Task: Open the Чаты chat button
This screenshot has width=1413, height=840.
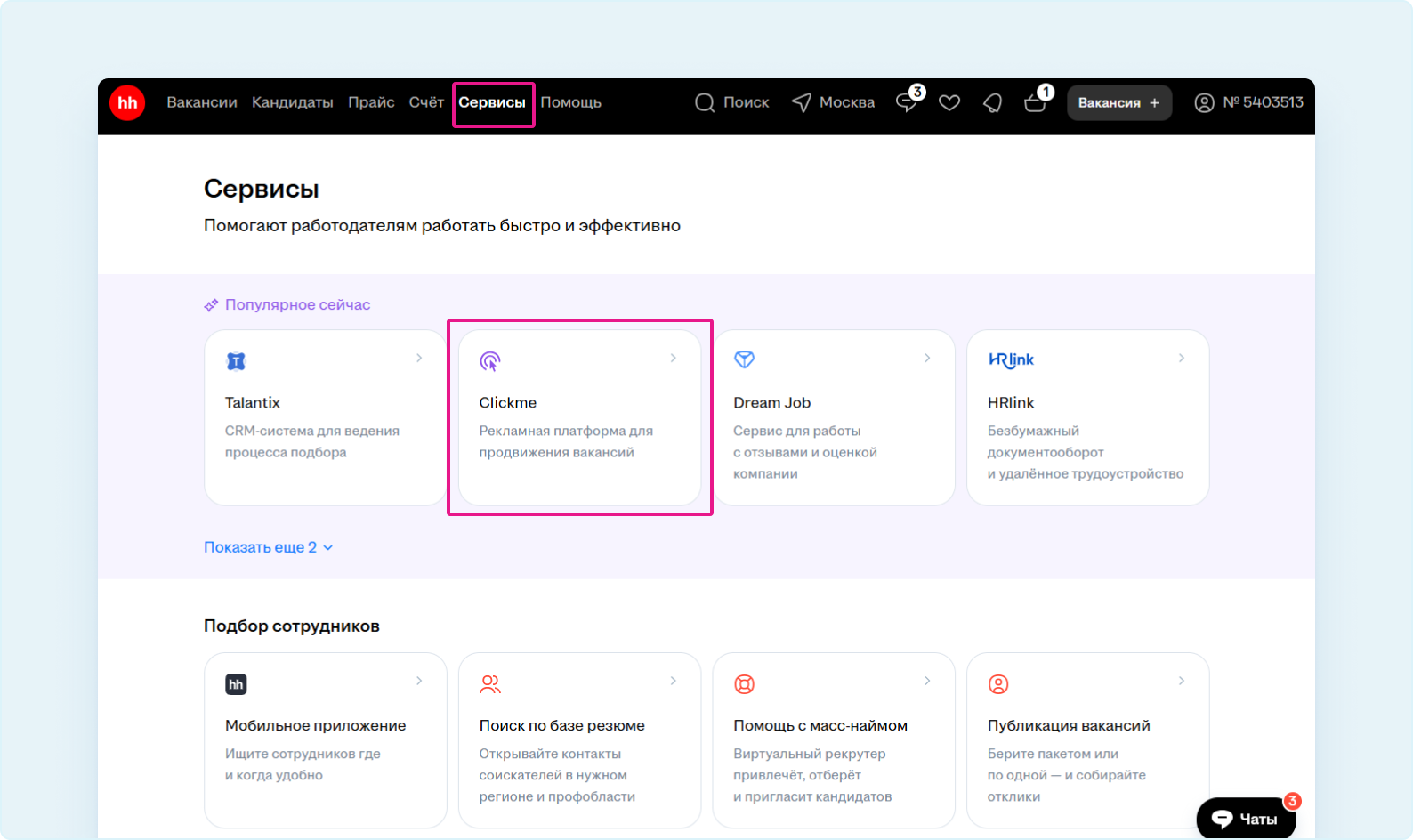Action: (1246, 819)
